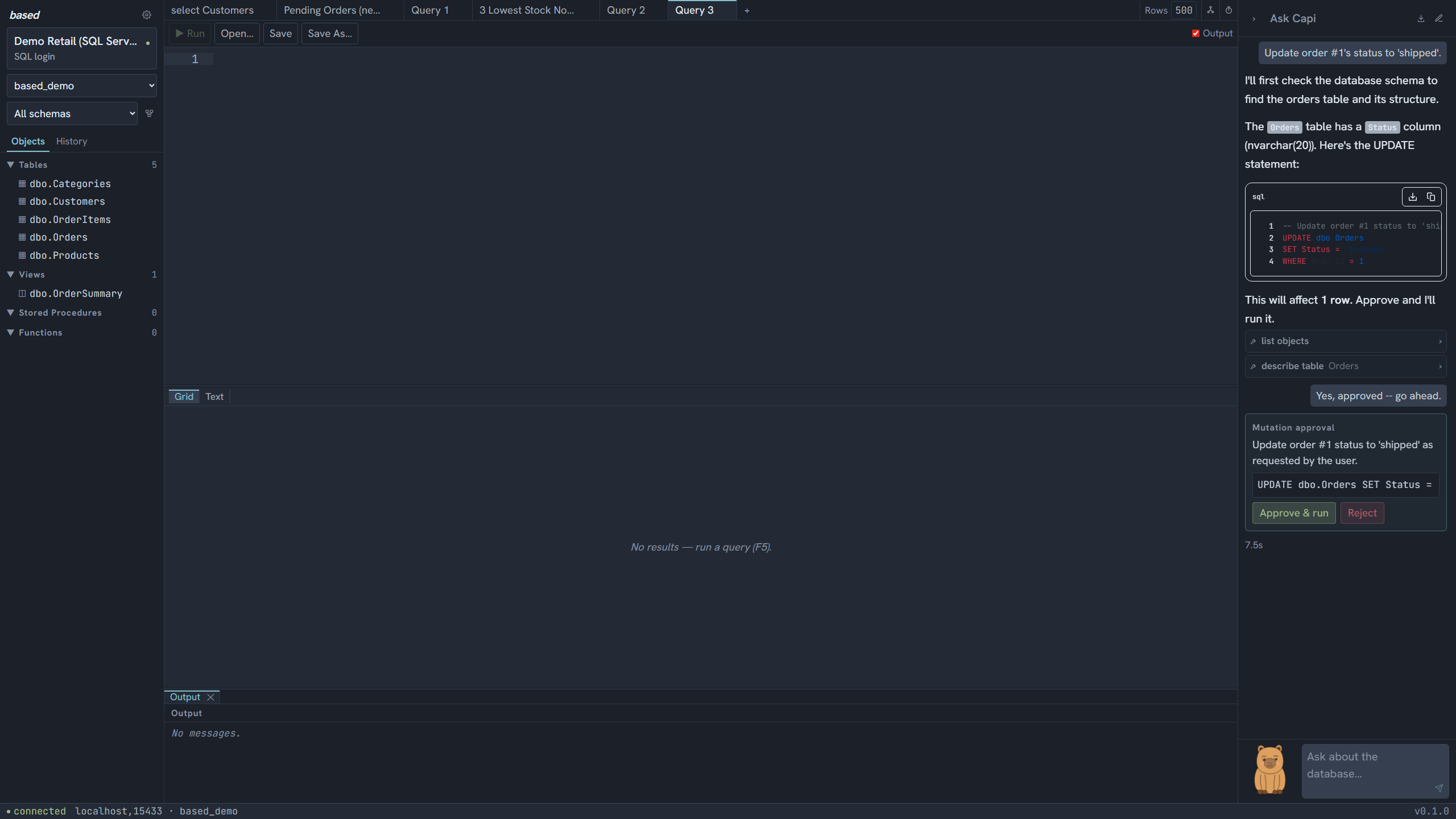
Task: Open the based_demo database dropdown
Action: click(82, 86)
